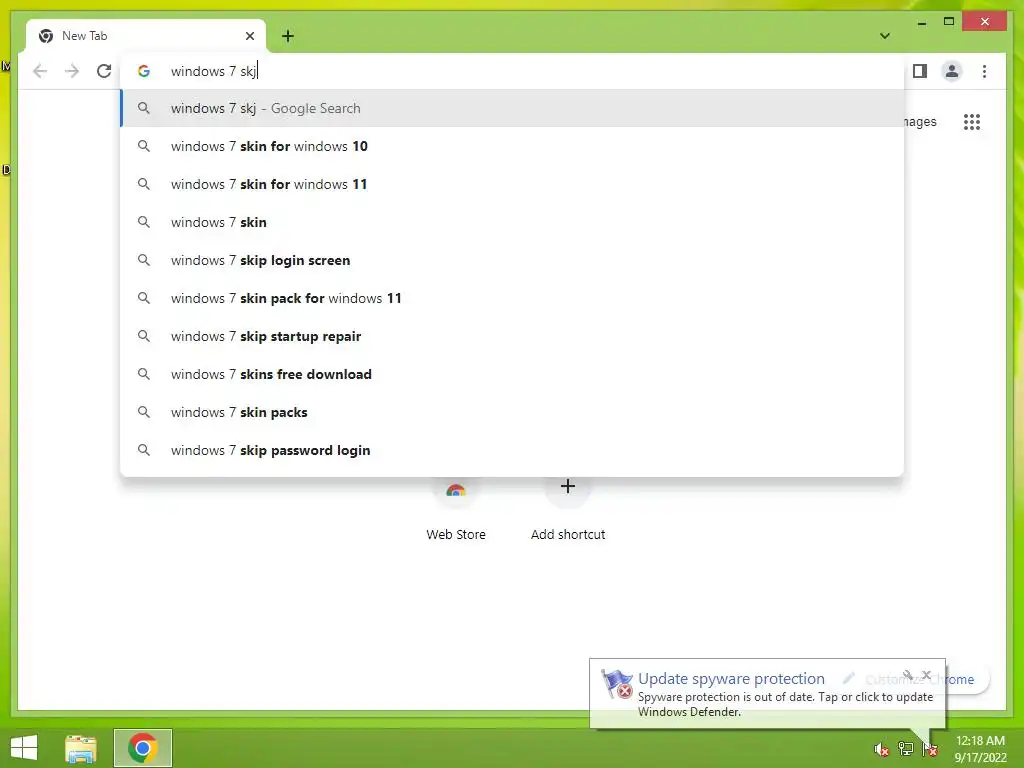The height and width of the screenshot is (768, 1024).
Task: Click the Images link on Google page
Action: [x=920, y=121]
